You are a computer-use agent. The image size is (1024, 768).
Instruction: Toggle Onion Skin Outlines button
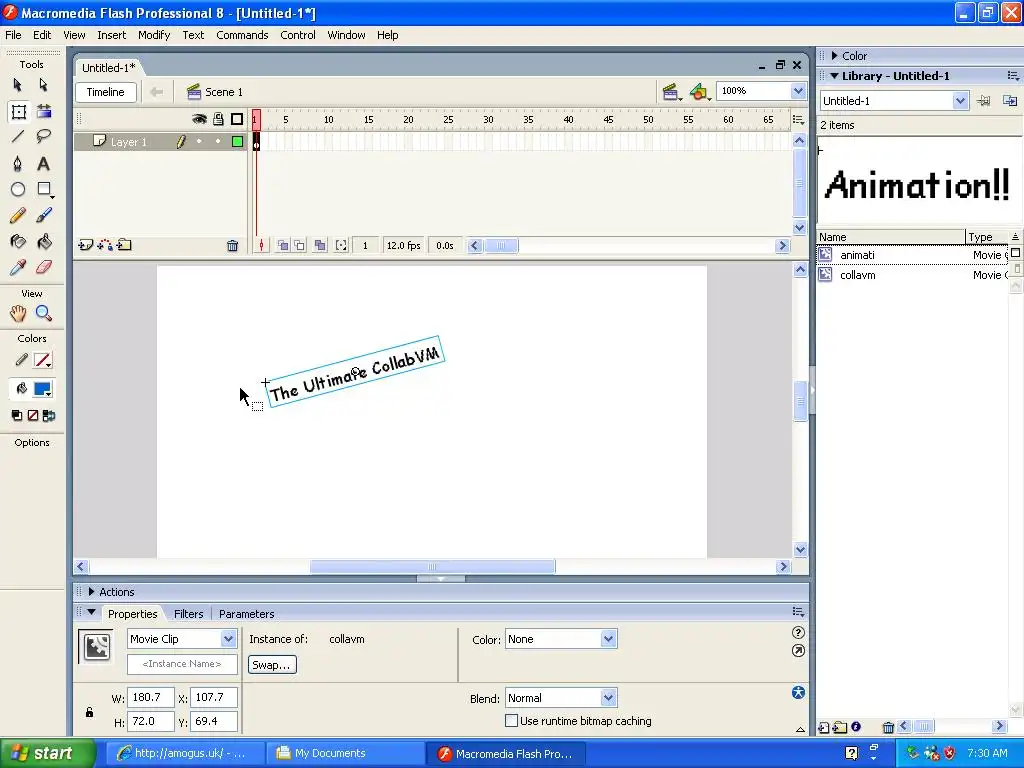coord(299,246)
